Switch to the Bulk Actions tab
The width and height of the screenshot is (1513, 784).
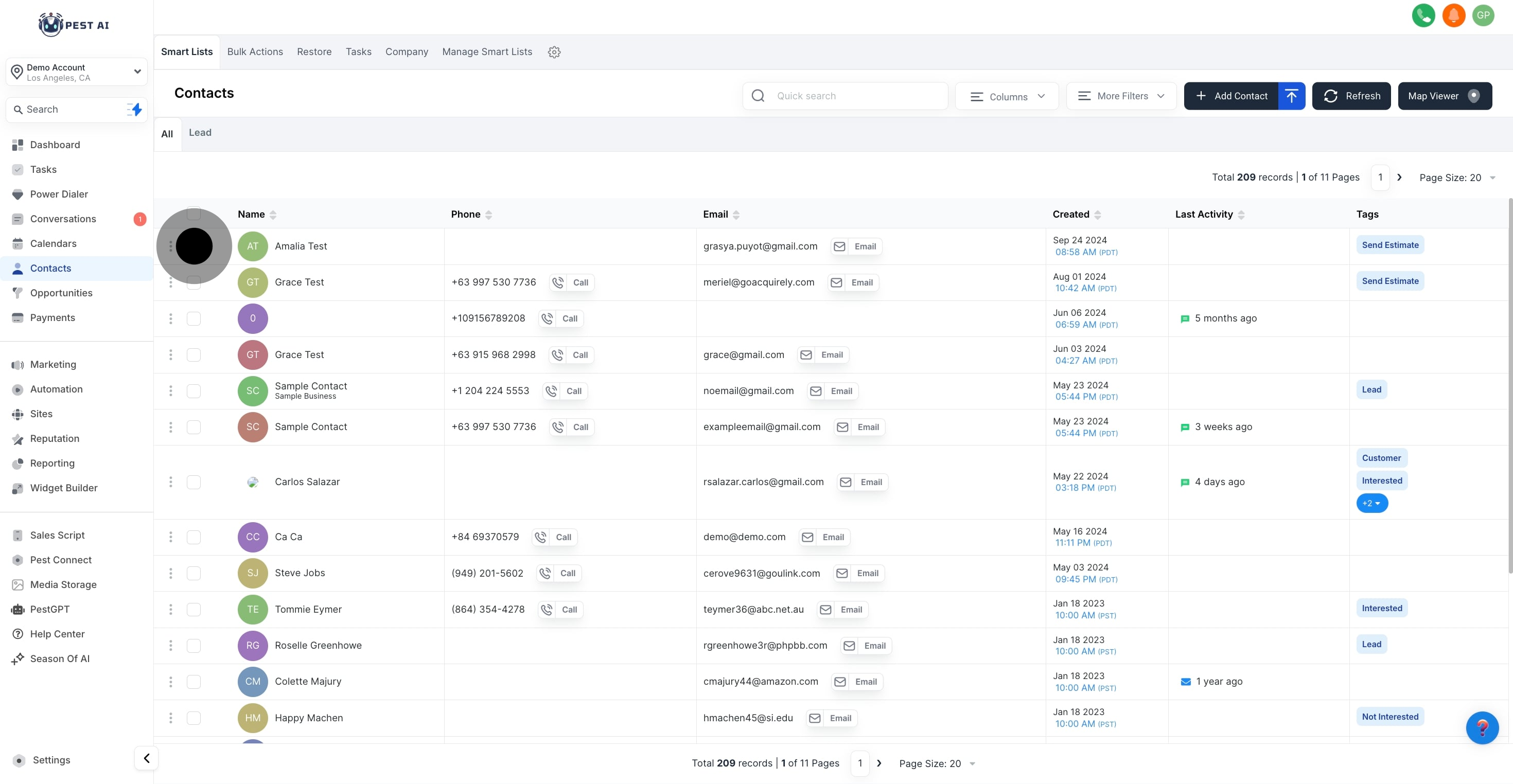[x=255, y=51]
